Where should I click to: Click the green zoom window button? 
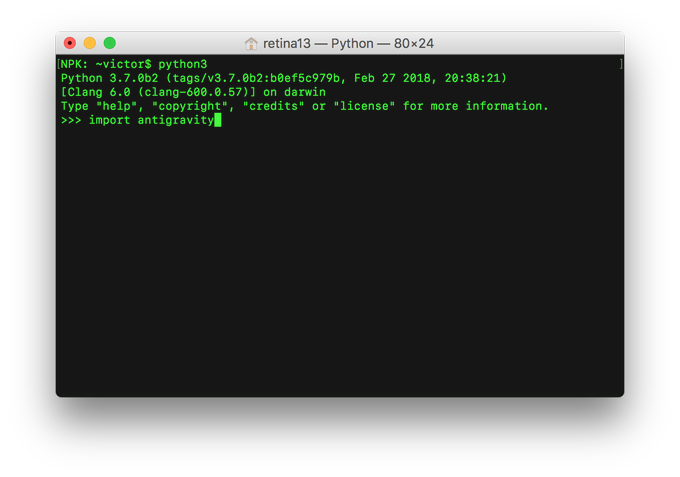110,43
